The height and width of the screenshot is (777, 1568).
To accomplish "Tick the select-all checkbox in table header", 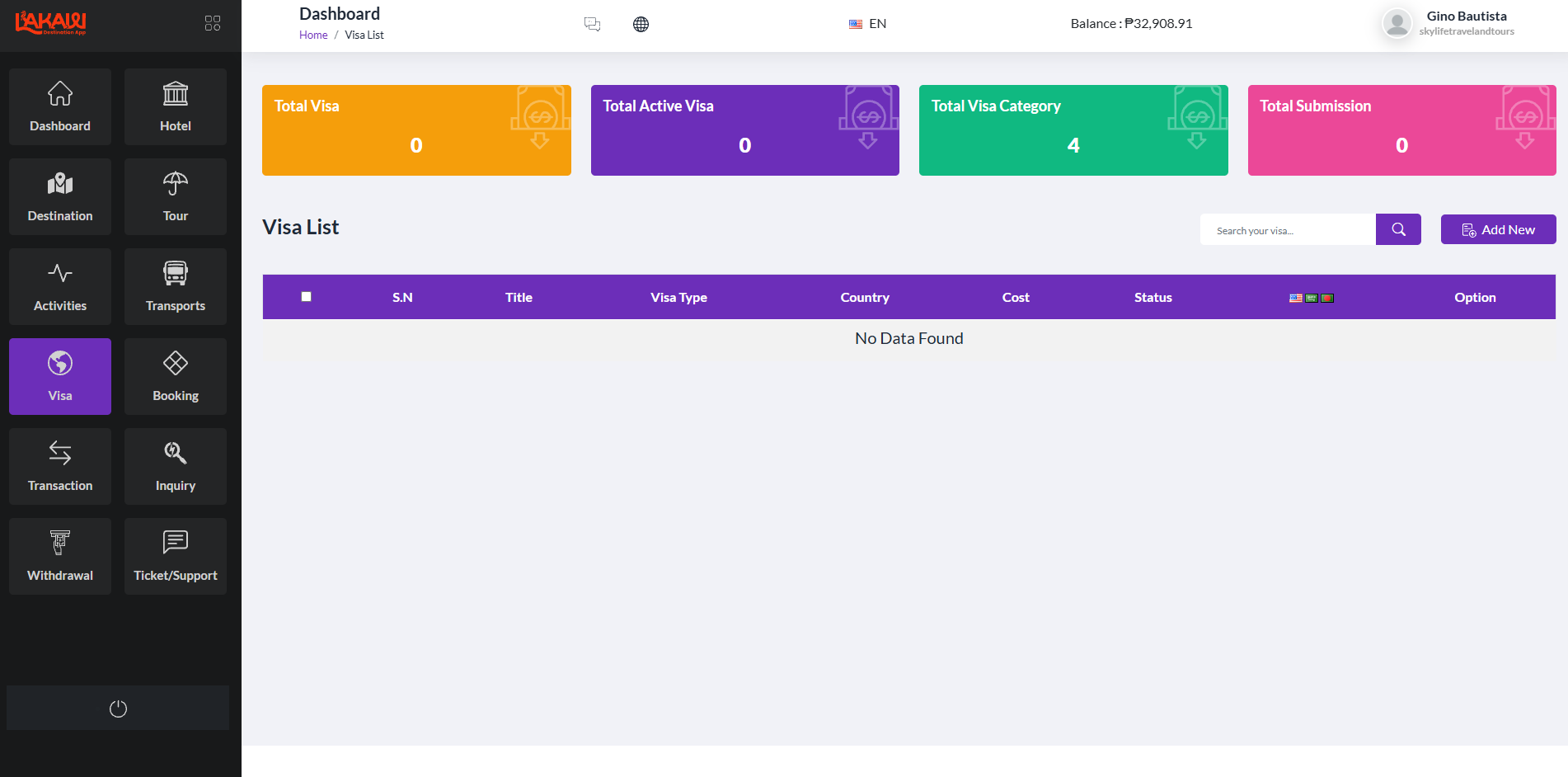I will point(306,297).
